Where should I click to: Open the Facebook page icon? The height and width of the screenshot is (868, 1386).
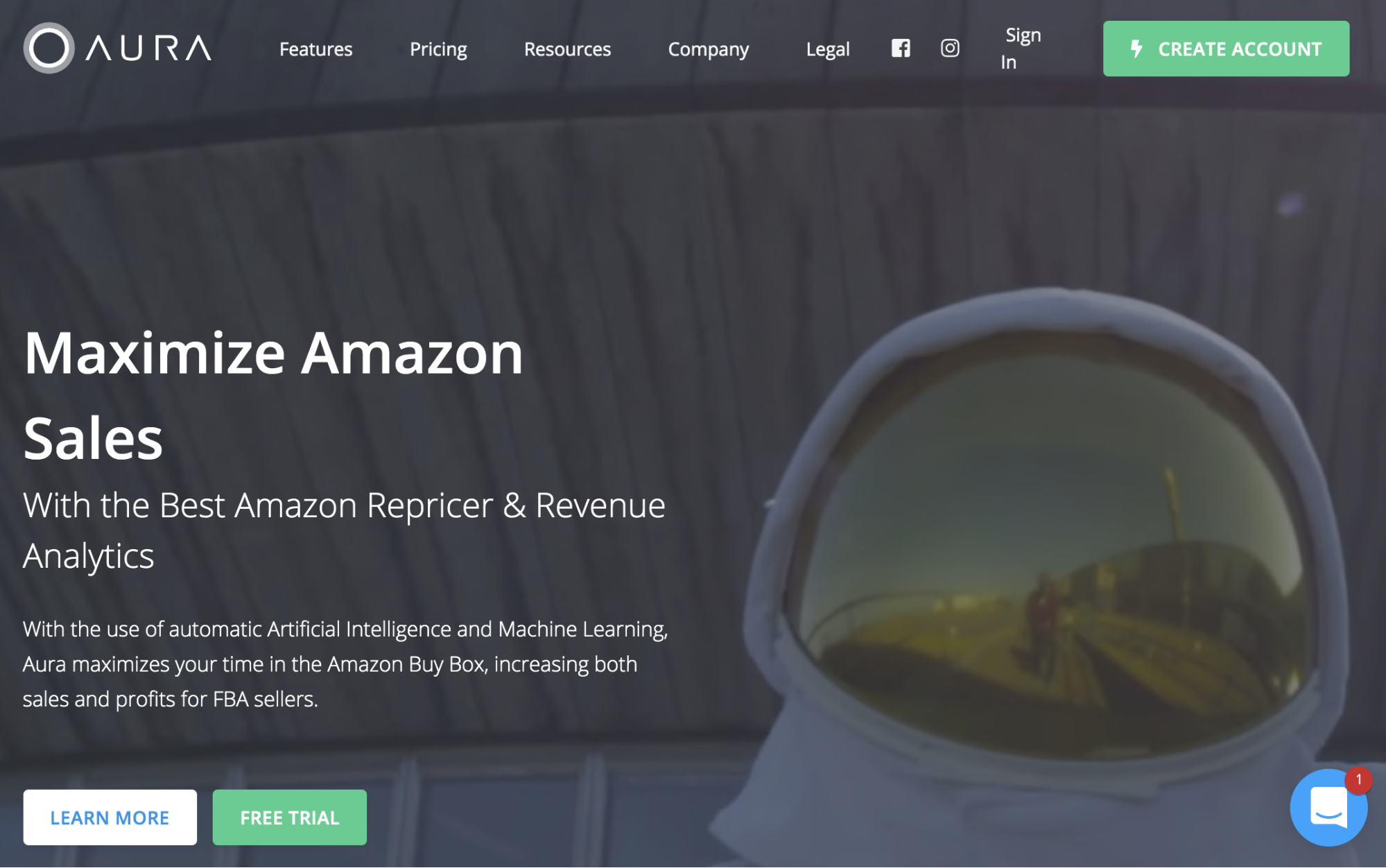[901, 48]
